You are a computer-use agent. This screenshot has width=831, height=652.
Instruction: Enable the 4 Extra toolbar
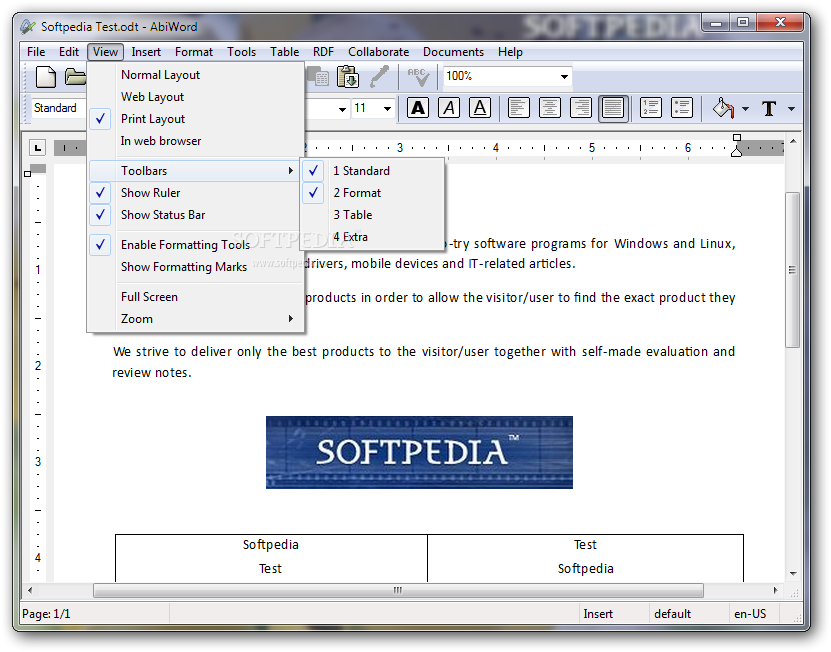(x=372, y=237)
